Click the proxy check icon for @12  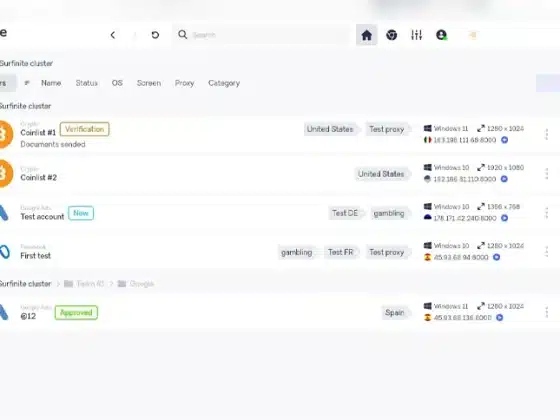[x=500, y=318]
